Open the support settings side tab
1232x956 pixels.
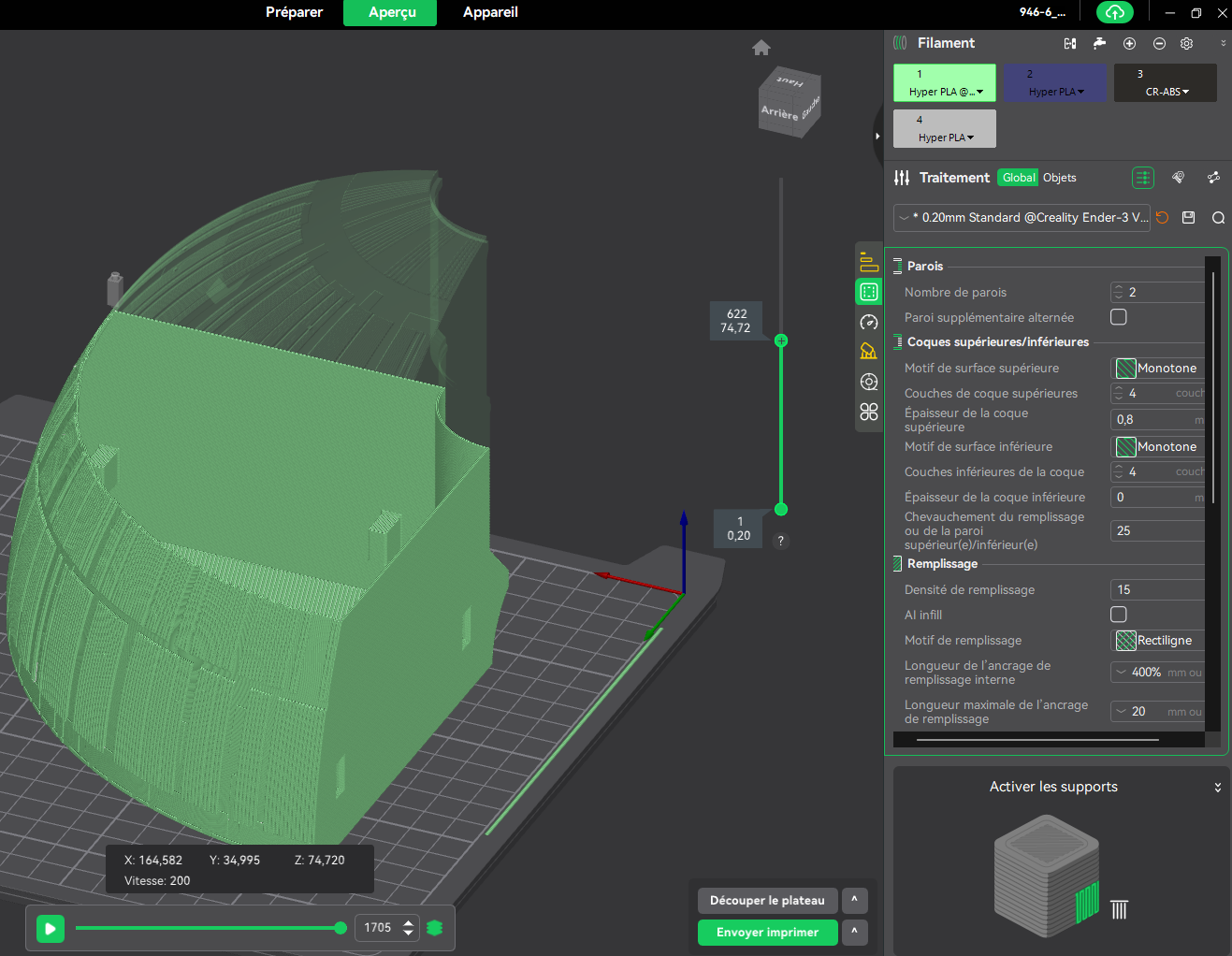(x=869, y=352)
